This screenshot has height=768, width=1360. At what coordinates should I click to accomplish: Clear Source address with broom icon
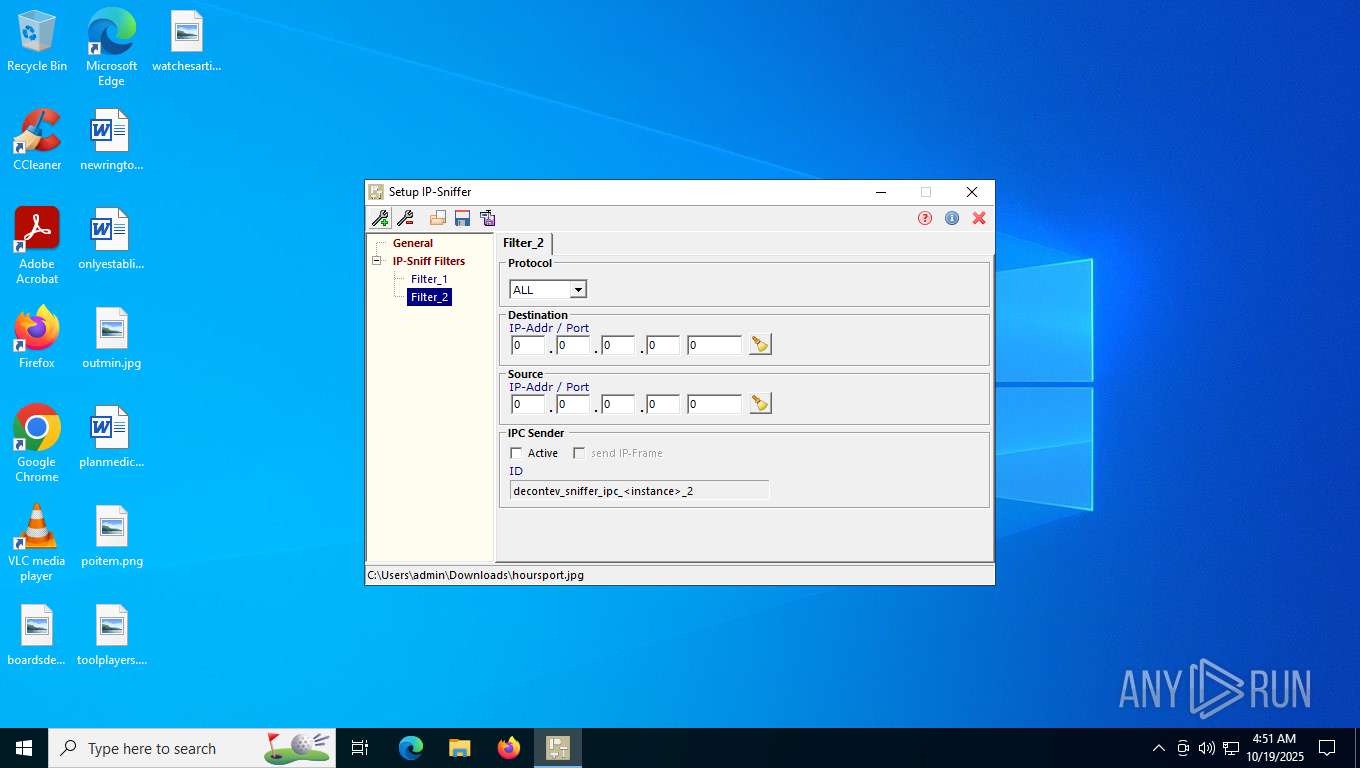pyautogui.click(x=760, y=403)
